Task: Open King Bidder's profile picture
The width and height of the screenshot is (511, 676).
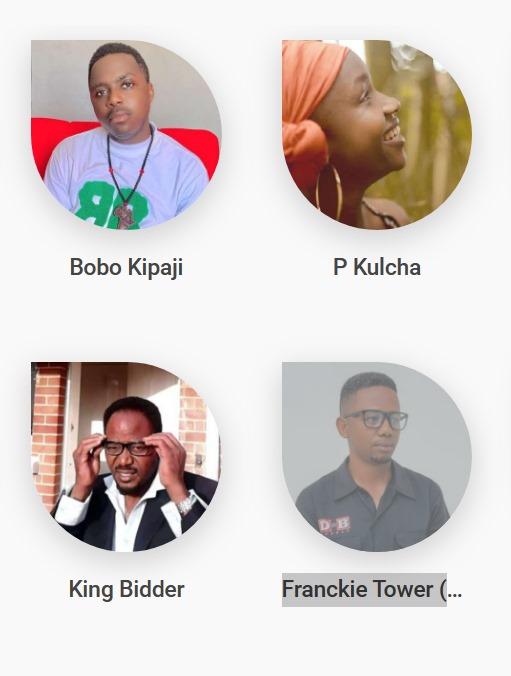Action: [126, 457]
